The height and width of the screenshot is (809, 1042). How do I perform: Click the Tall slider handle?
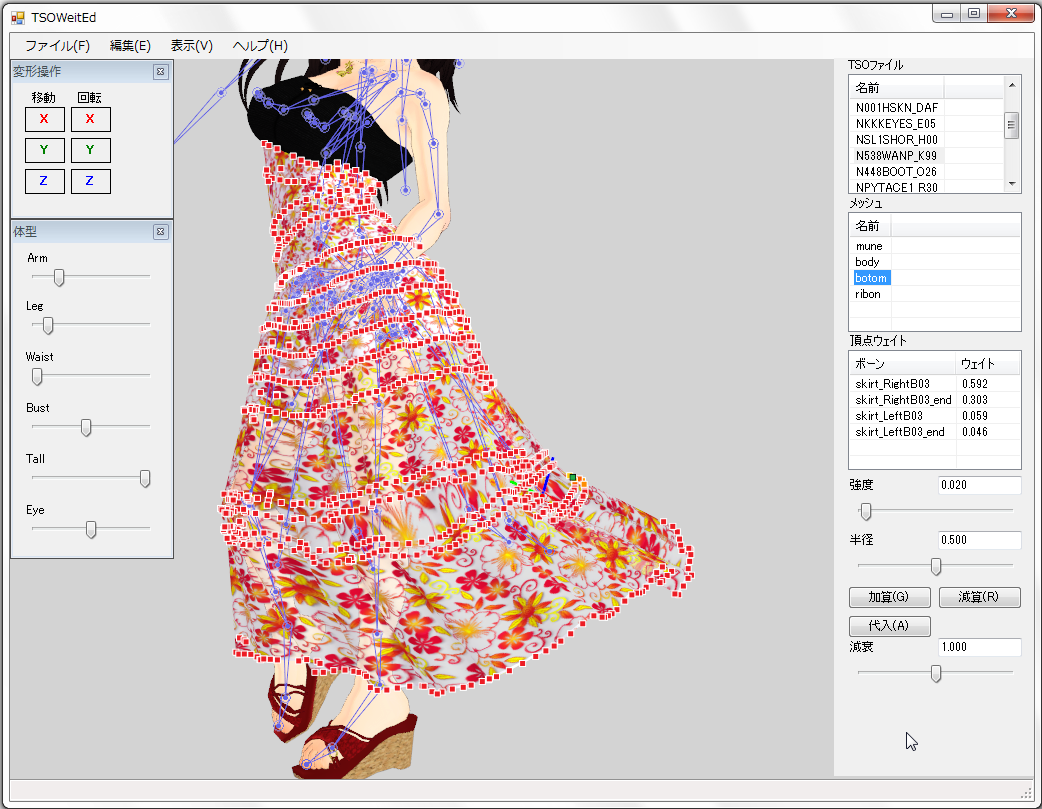click(x=145, y=479)
